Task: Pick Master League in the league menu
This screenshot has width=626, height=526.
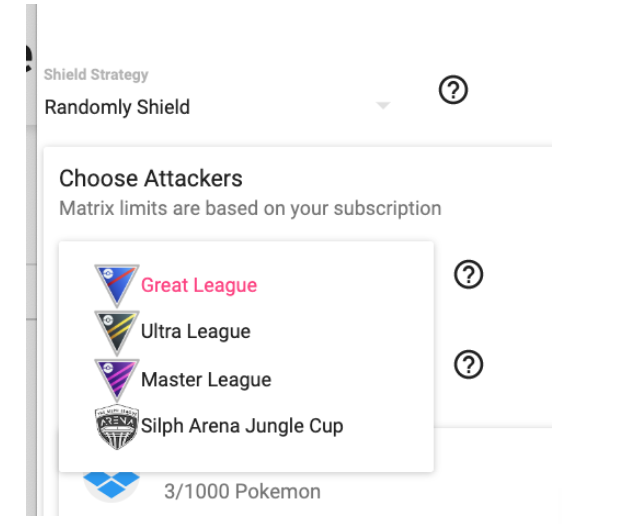Action: click(x=206, y=380)
